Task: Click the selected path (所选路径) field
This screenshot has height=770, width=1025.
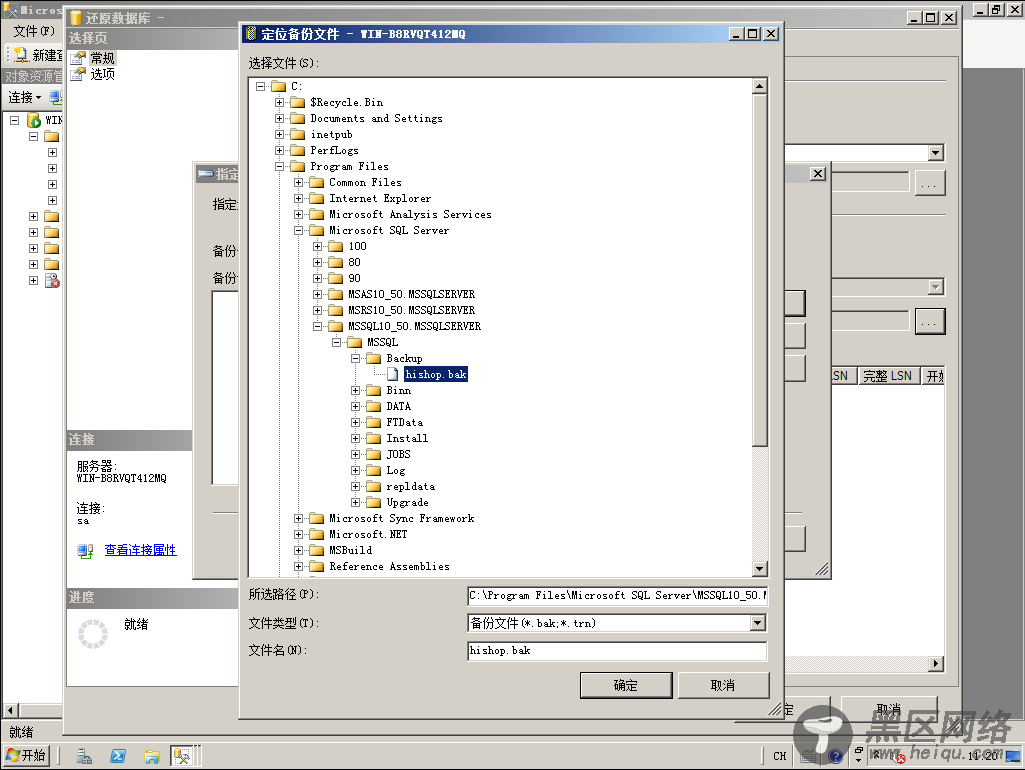Action: click(x=617, y=595)
